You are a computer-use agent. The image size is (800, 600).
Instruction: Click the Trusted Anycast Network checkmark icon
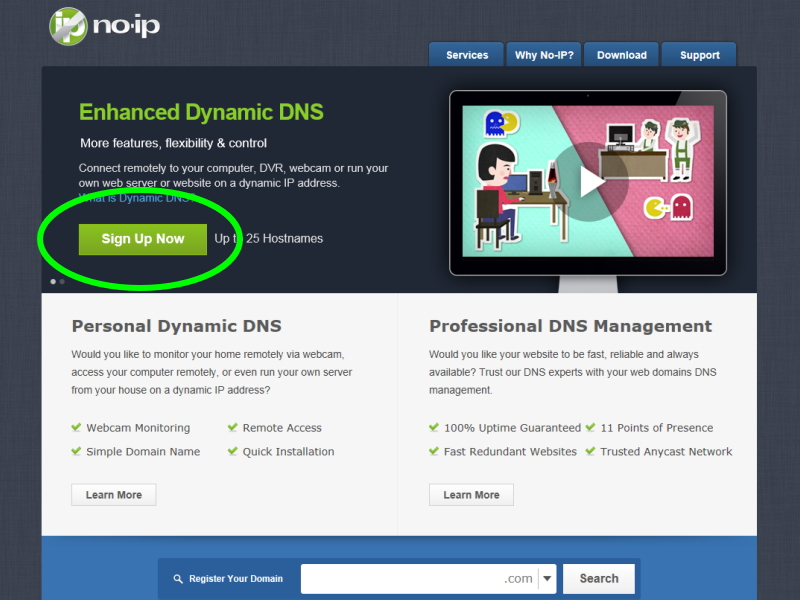coord(590,451)
